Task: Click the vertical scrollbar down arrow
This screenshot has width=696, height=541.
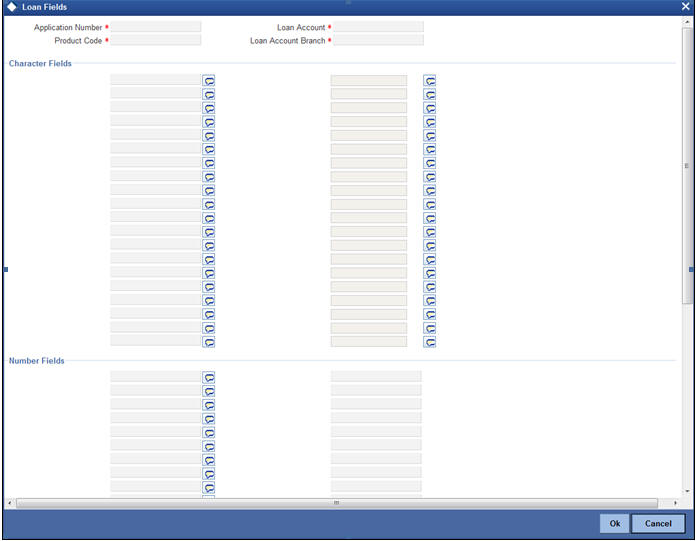Action: click(687, 491)
